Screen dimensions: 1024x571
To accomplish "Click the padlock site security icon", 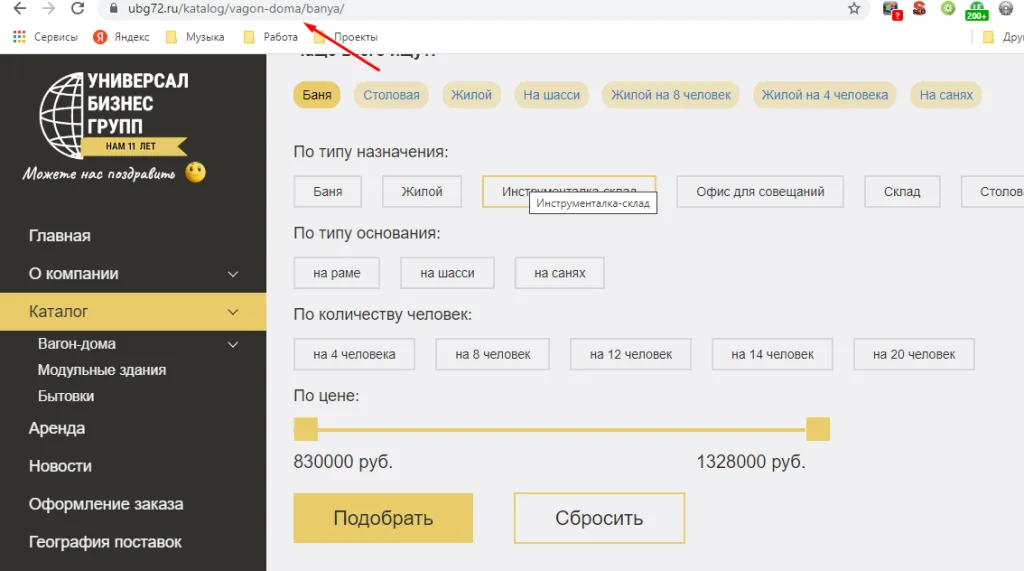I will 114,8.
